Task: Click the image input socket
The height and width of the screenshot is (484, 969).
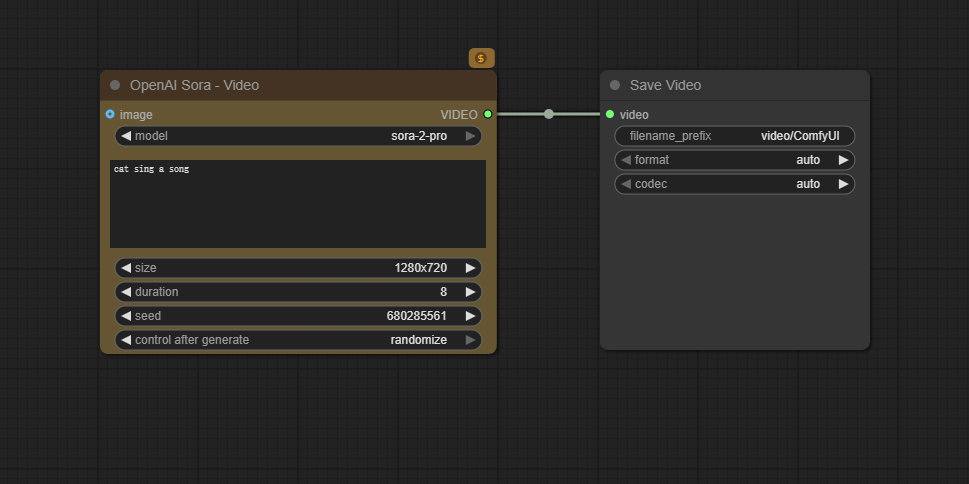Action: pos(110,115)
